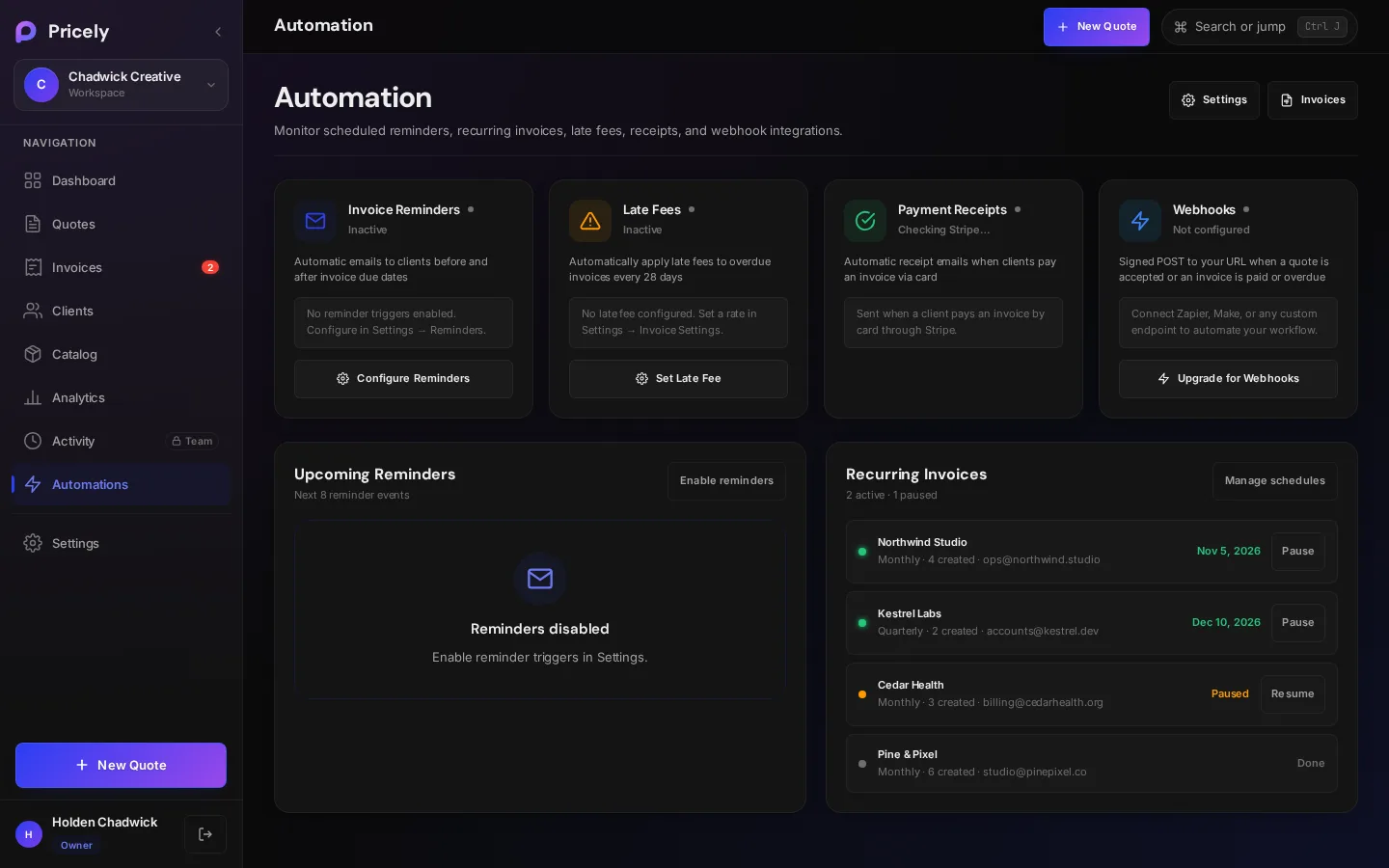
Task: Click the Paused status on Cedar Health
Action: 1230,694
